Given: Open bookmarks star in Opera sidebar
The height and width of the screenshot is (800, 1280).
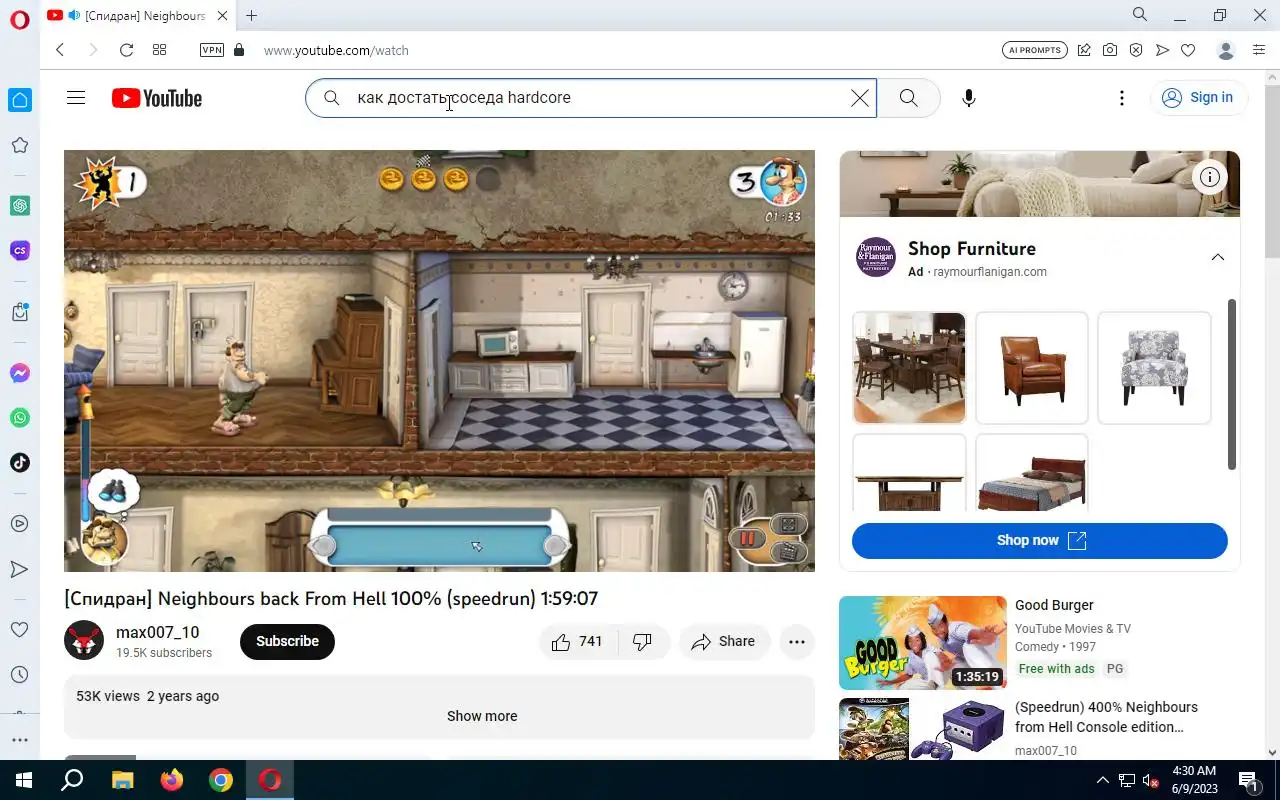Looking at the screenshot, I should [19, 146].
